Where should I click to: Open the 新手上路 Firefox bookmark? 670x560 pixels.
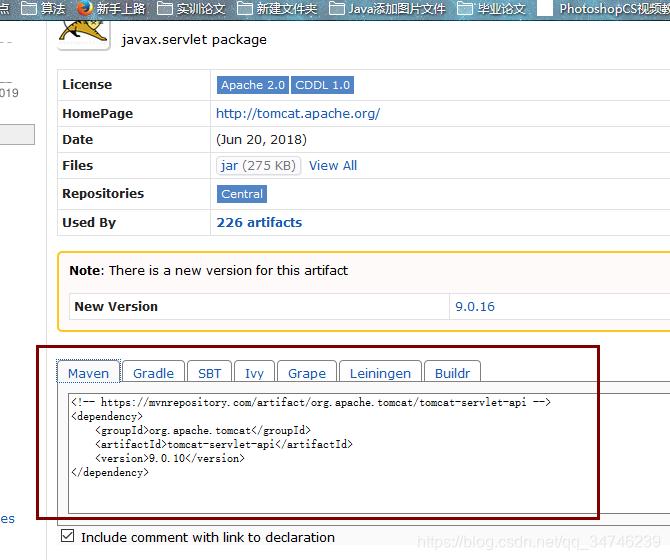tap(111, 8)
